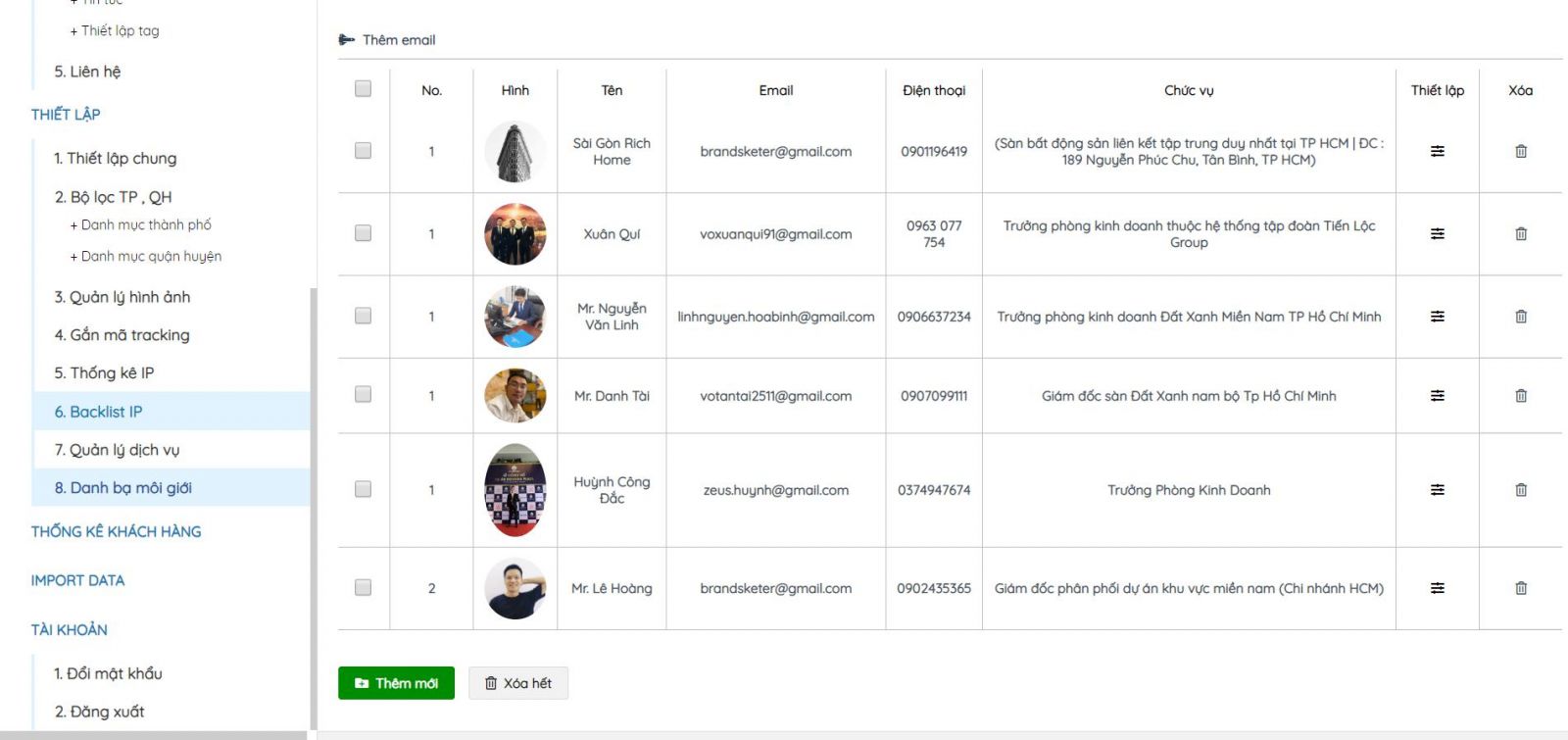Open settings icon for Huỳnh Công Đắc
Image resolution: width=1568 pixels, height=740 pixels.
[x=1437, y=489]
